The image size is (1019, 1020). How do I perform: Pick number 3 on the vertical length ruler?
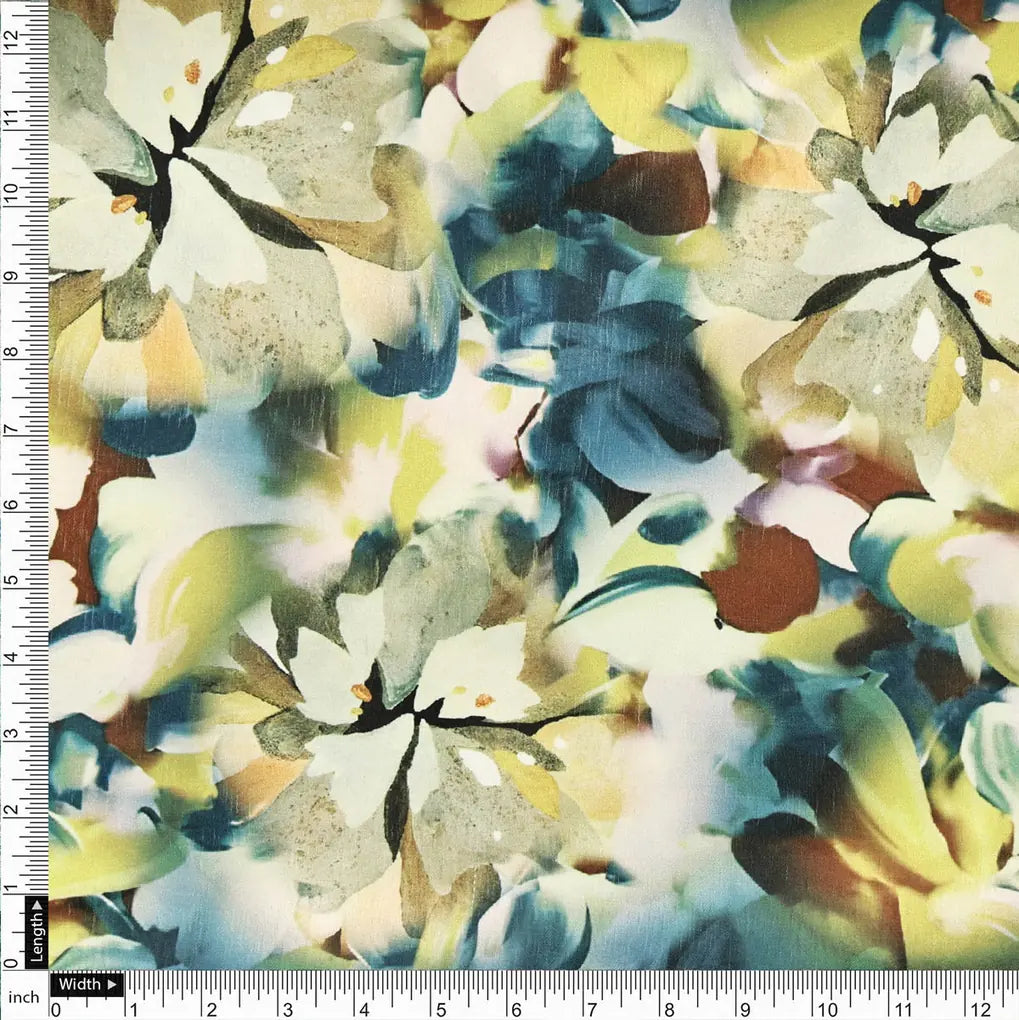coord(11,733)
